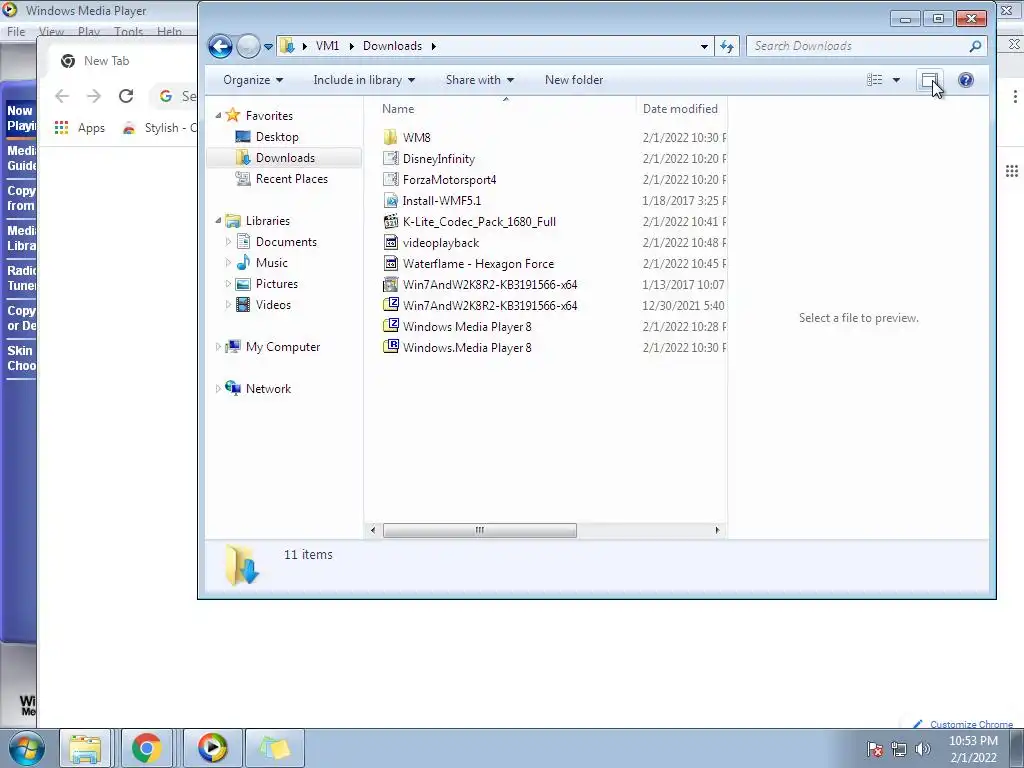Open Chrome from the taskbar

coord(146,748)
